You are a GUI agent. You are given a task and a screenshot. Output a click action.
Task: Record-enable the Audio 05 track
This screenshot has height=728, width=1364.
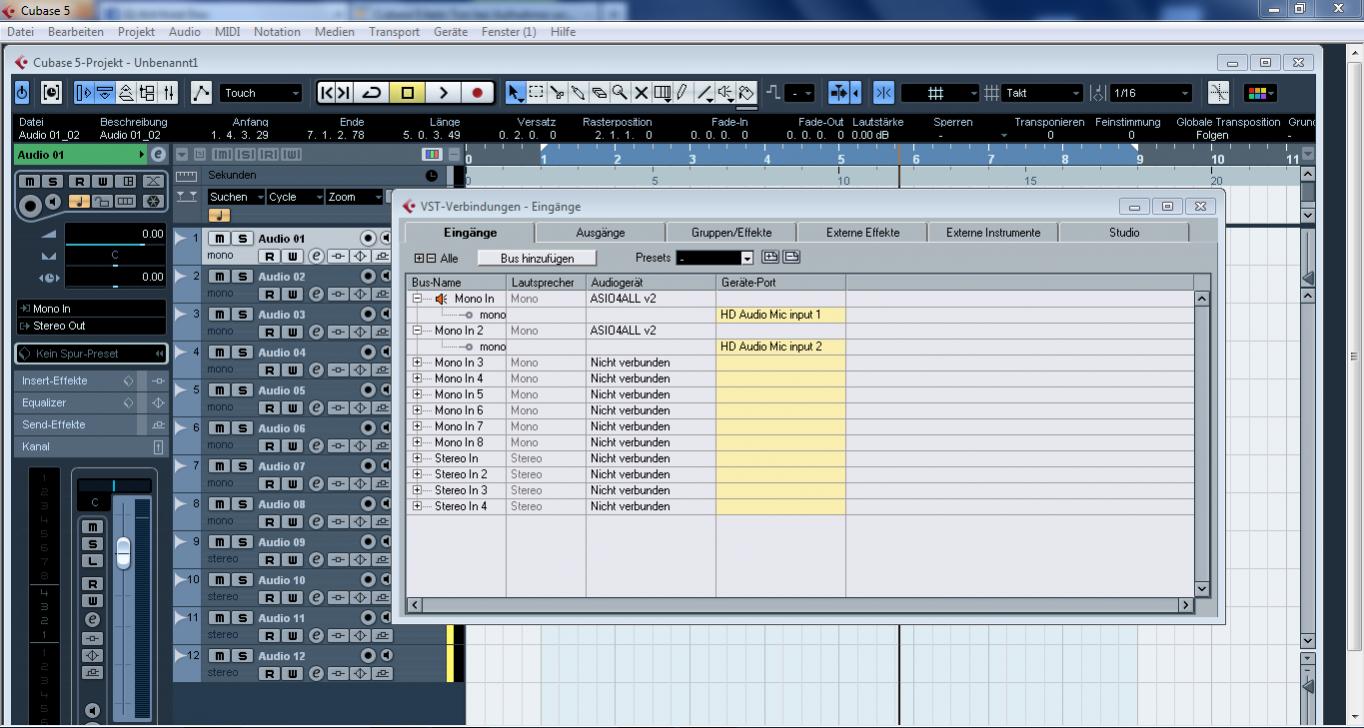[368, 390]
